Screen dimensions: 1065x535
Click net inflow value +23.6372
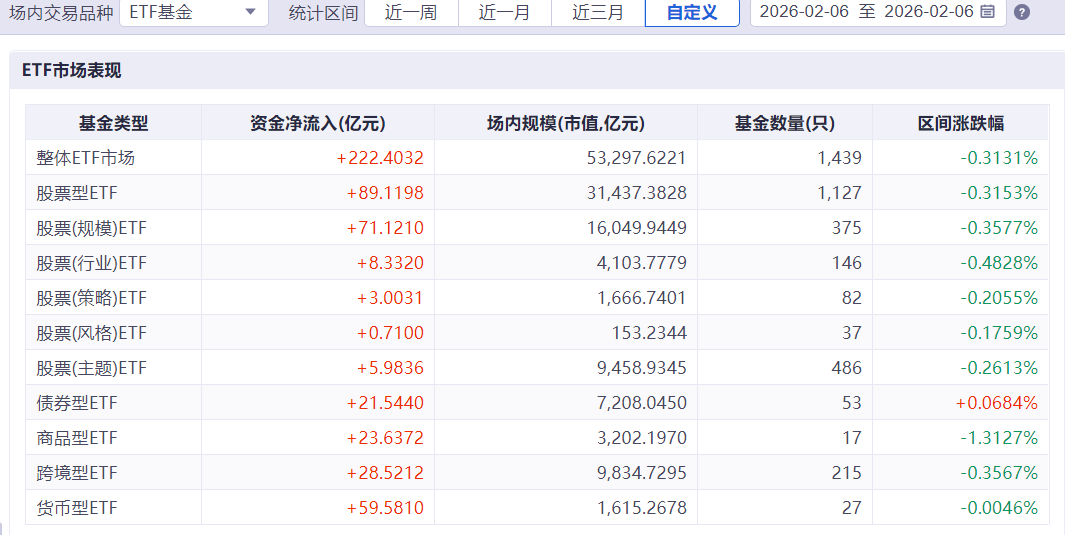pos(385,438)
